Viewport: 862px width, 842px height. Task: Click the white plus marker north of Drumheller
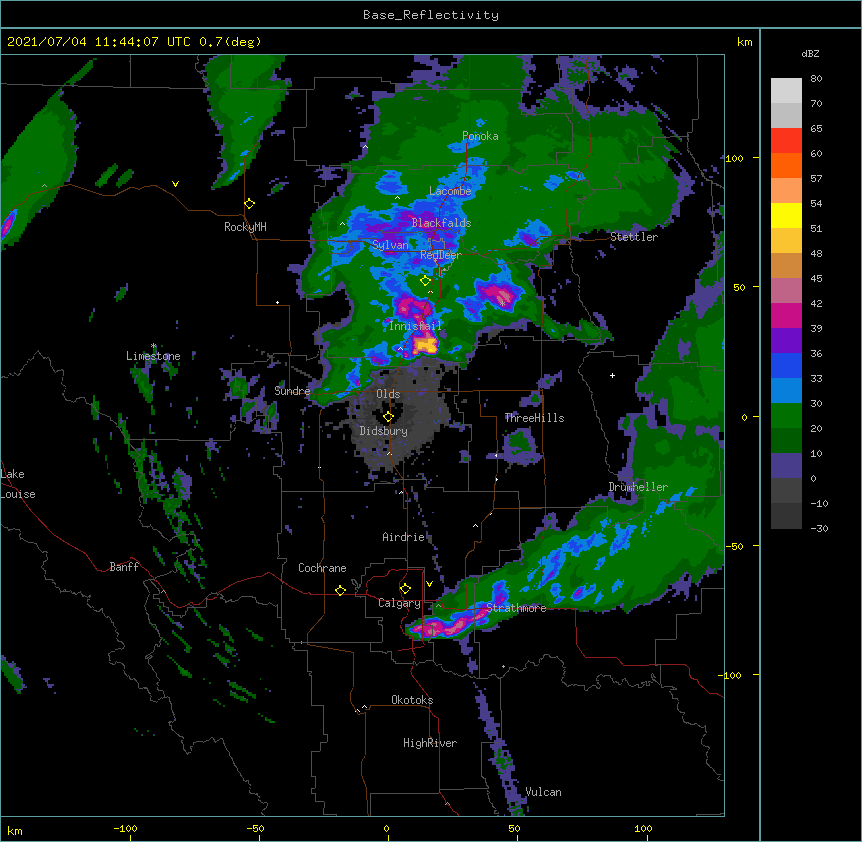tap(612, 375)
